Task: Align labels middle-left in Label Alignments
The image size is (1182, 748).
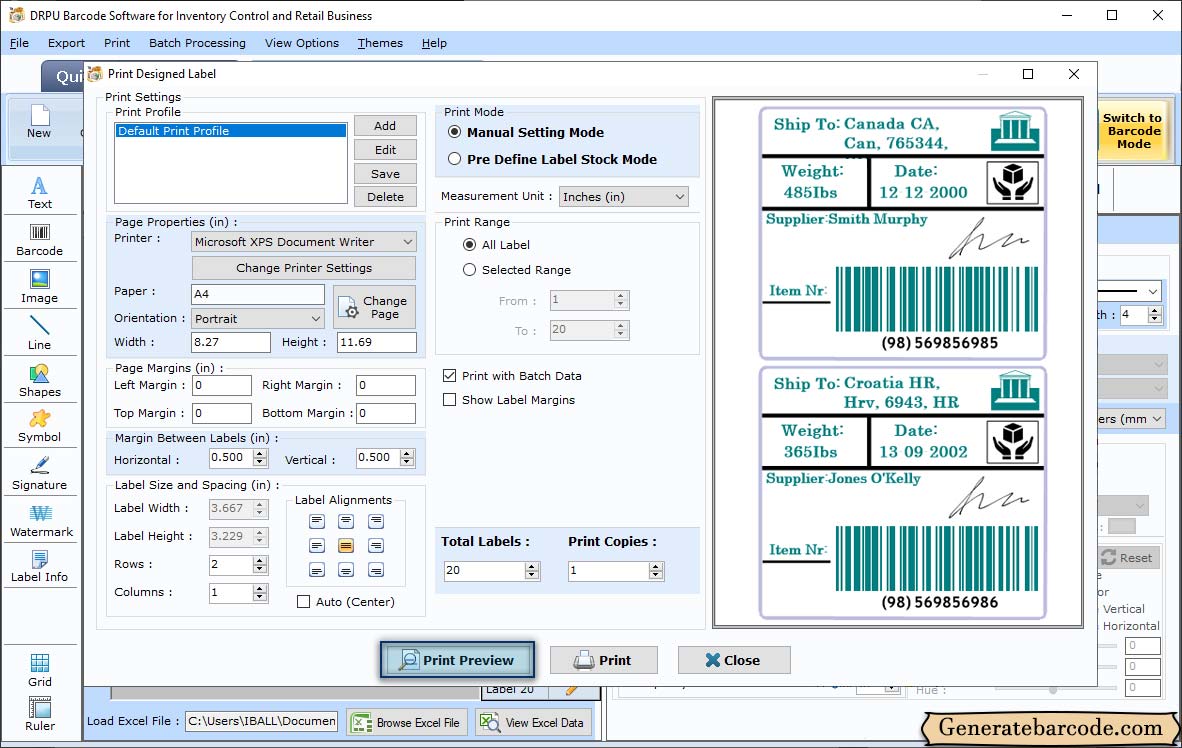Action: coord(317,546)
